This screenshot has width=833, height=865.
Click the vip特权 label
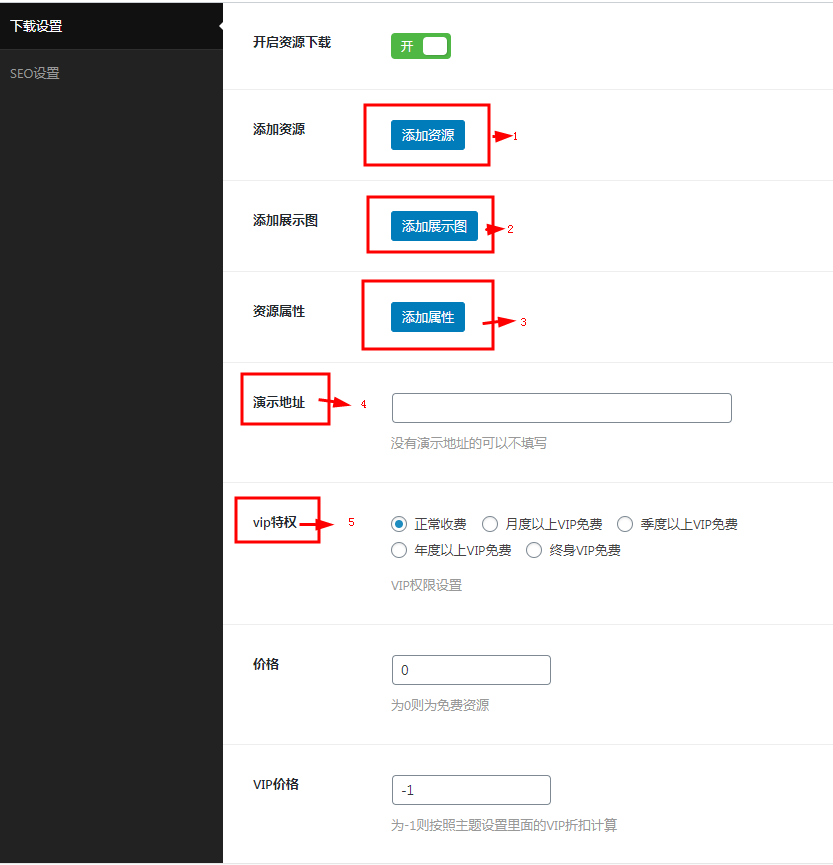click(x=275, y=522)
